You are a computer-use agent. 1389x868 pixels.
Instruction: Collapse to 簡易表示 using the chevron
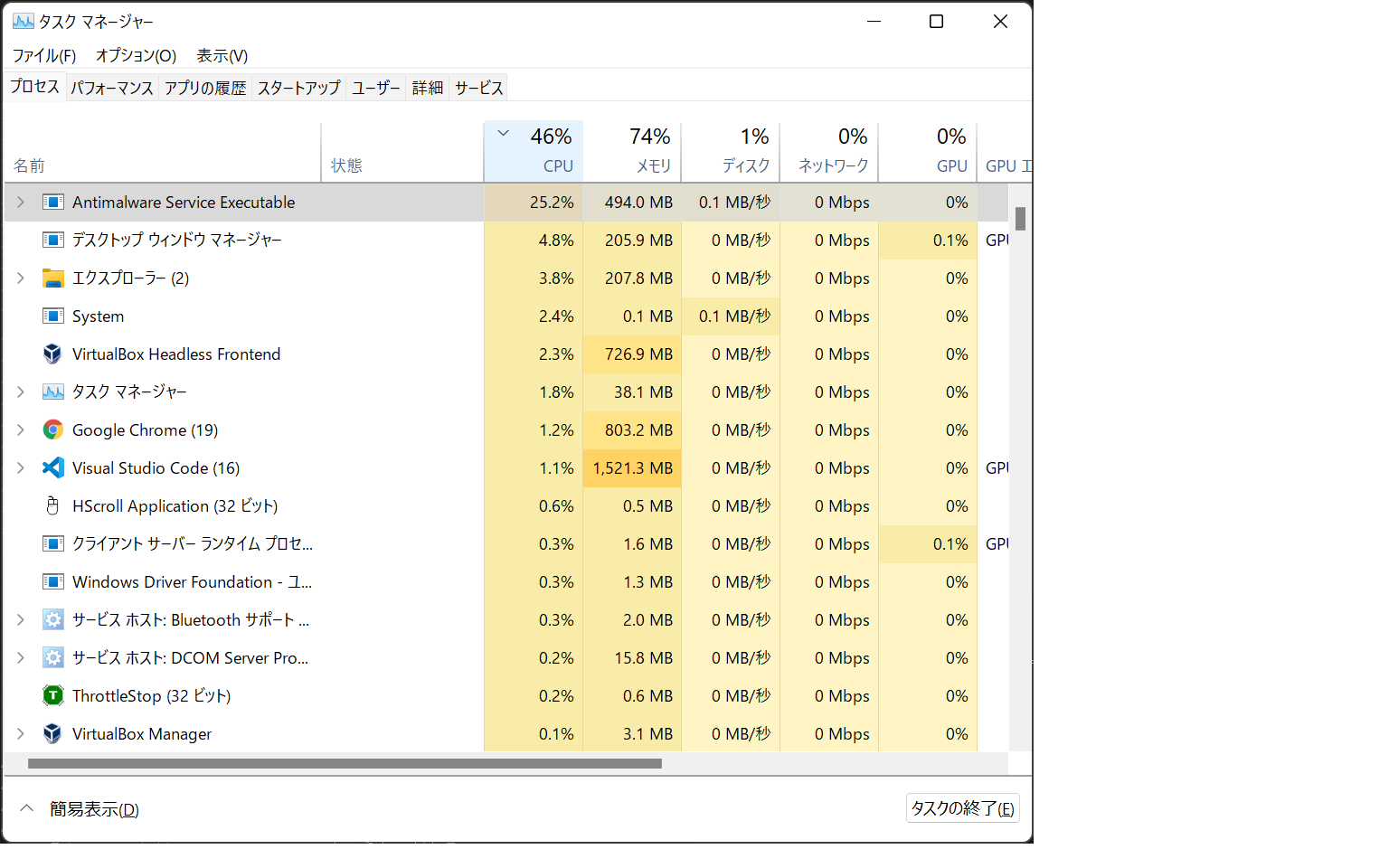pos(27,808)
